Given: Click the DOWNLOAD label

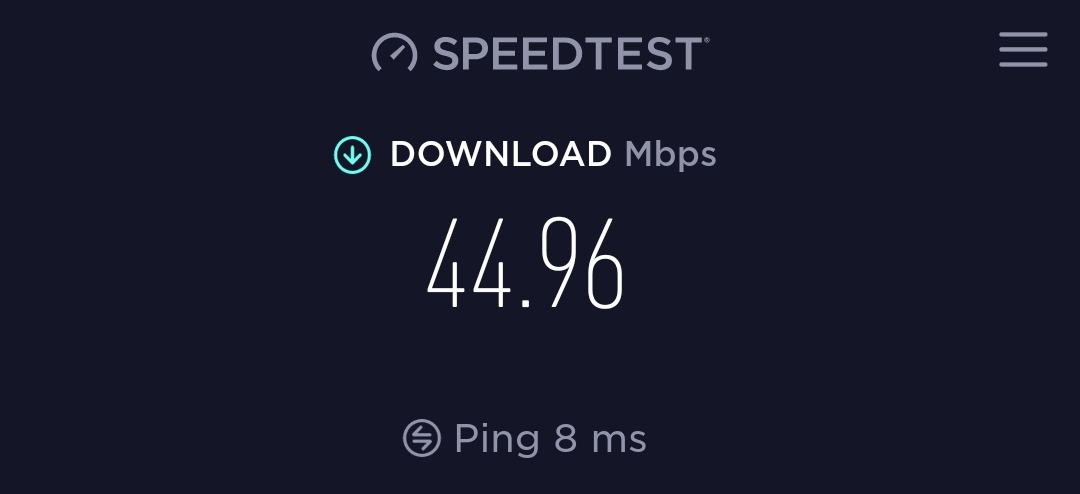Looking at the screenshot, I should pyautogui.click(x=501, y=154).
